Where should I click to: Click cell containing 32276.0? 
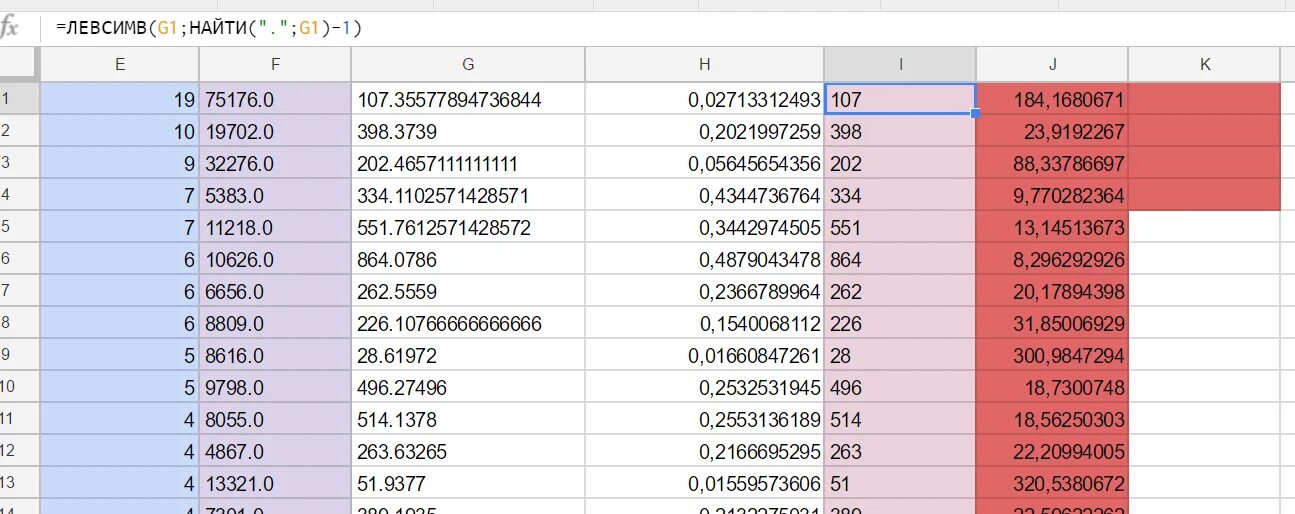coord(275,163)
